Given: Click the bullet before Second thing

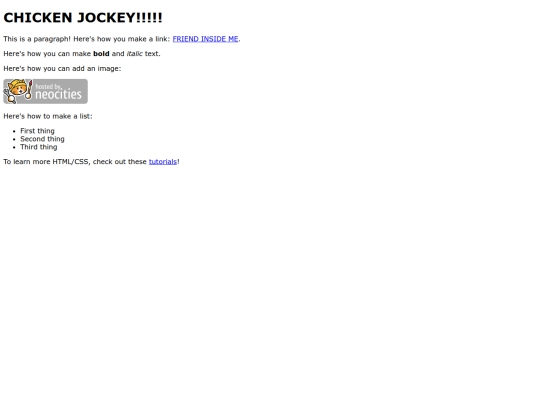Looking at the screenshot, I should [14, 139].
